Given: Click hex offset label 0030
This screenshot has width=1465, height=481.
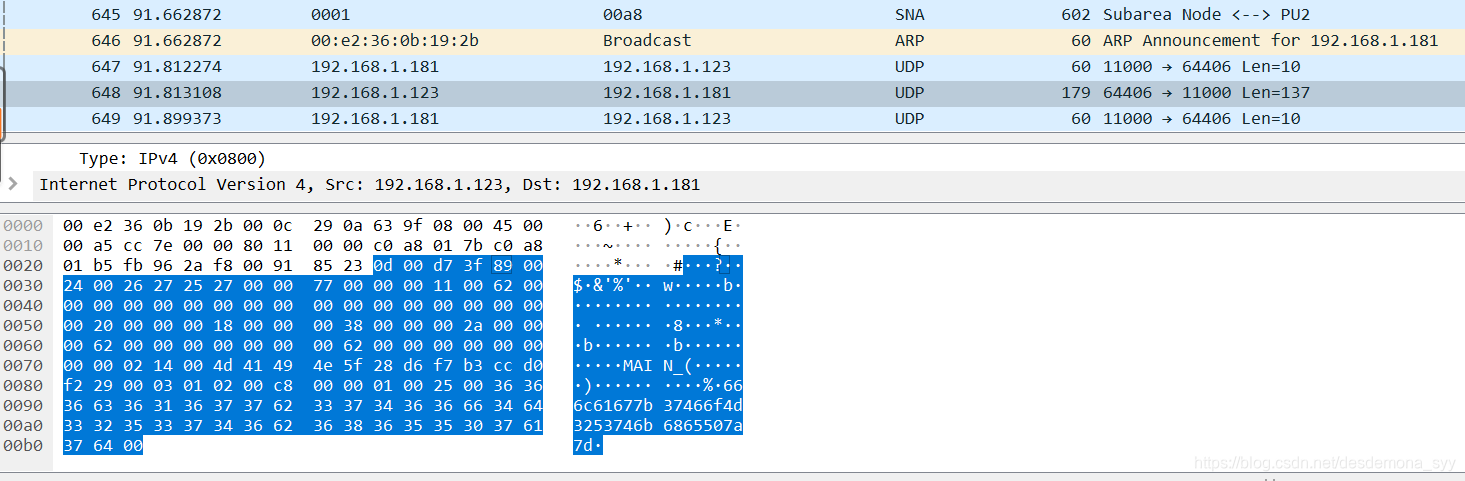Looking at the screenshot, I should point(23,286).
